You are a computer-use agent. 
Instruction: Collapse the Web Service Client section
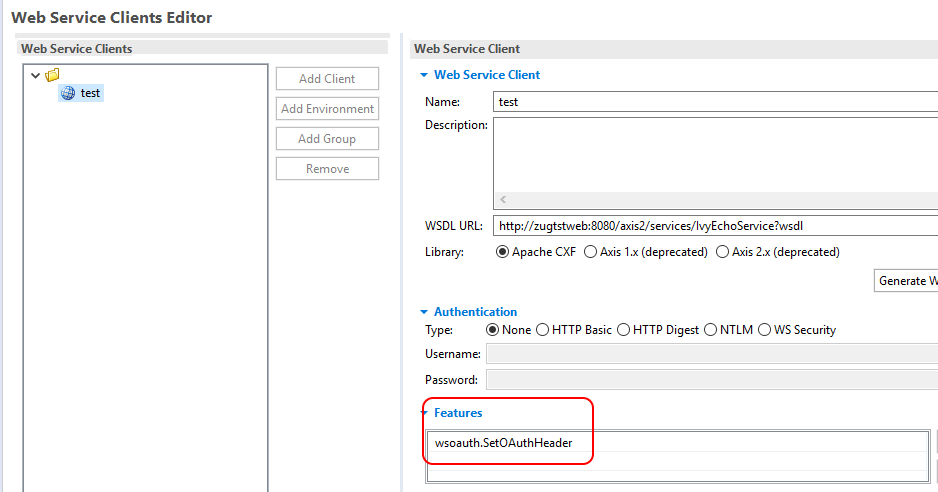[424, 75]
